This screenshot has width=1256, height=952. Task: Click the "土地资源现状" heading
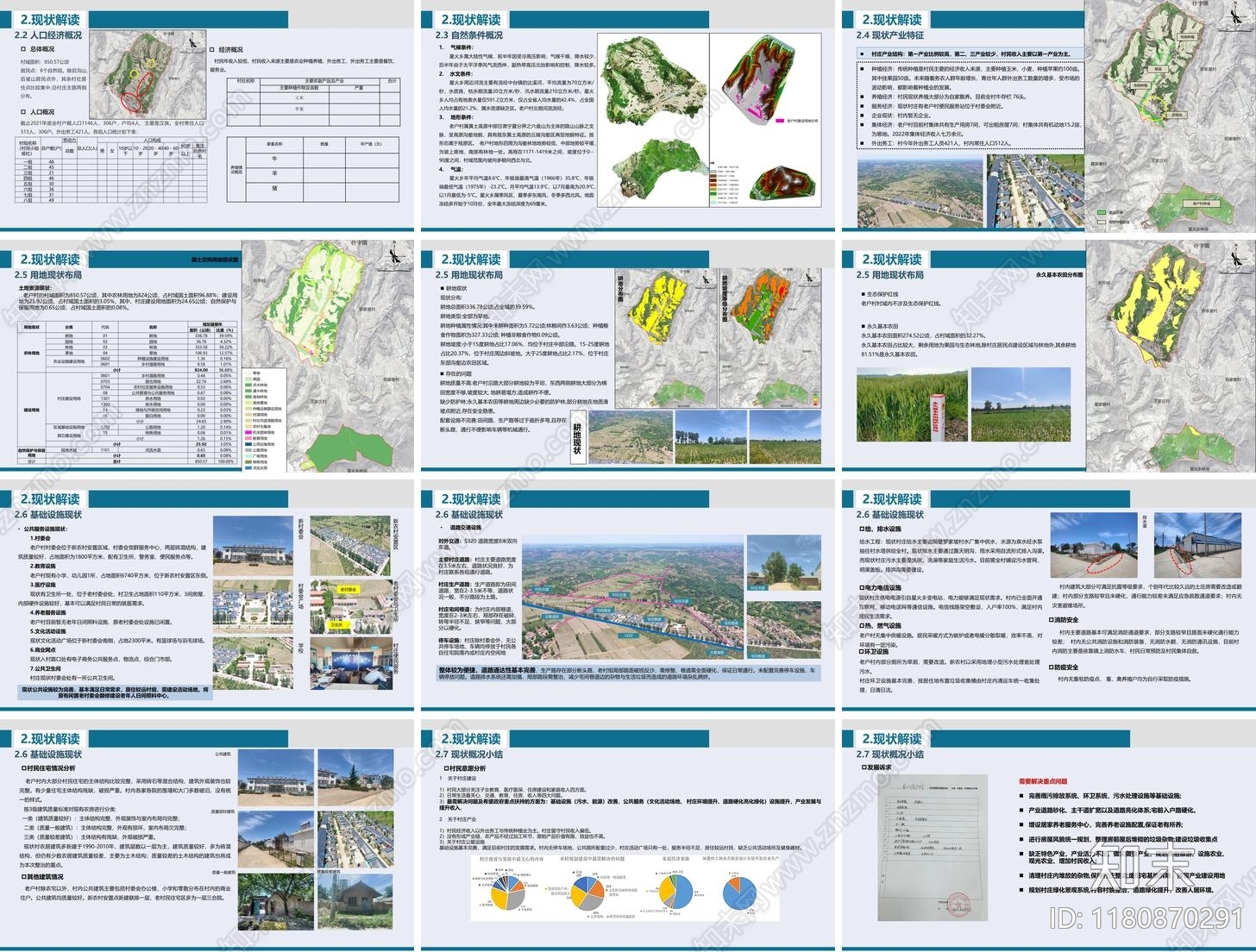pos(37,288)
